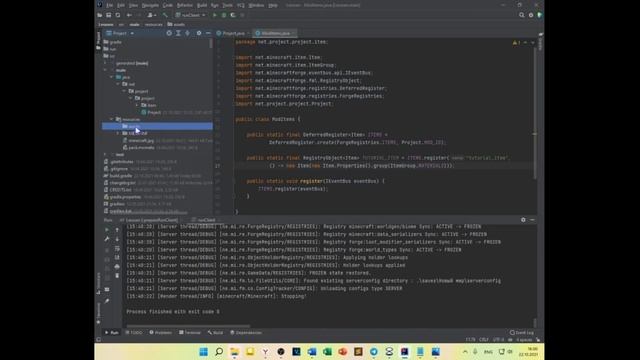Image resolution: width=640 pixels, height=360 pixels.
Task: Click Select Opened File target icon
Action: click(169, 33)
